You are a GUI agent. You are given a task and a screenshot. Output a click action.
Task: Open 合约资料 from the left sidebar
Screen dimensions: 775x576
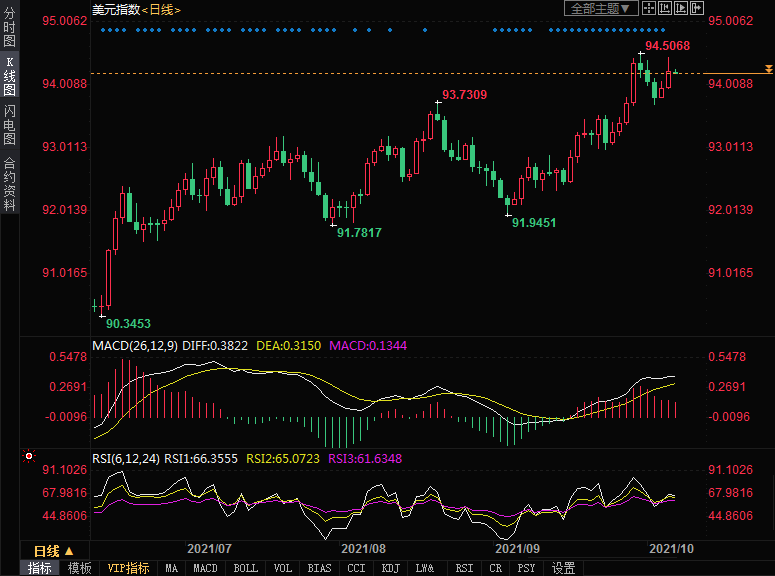point(9,184)
